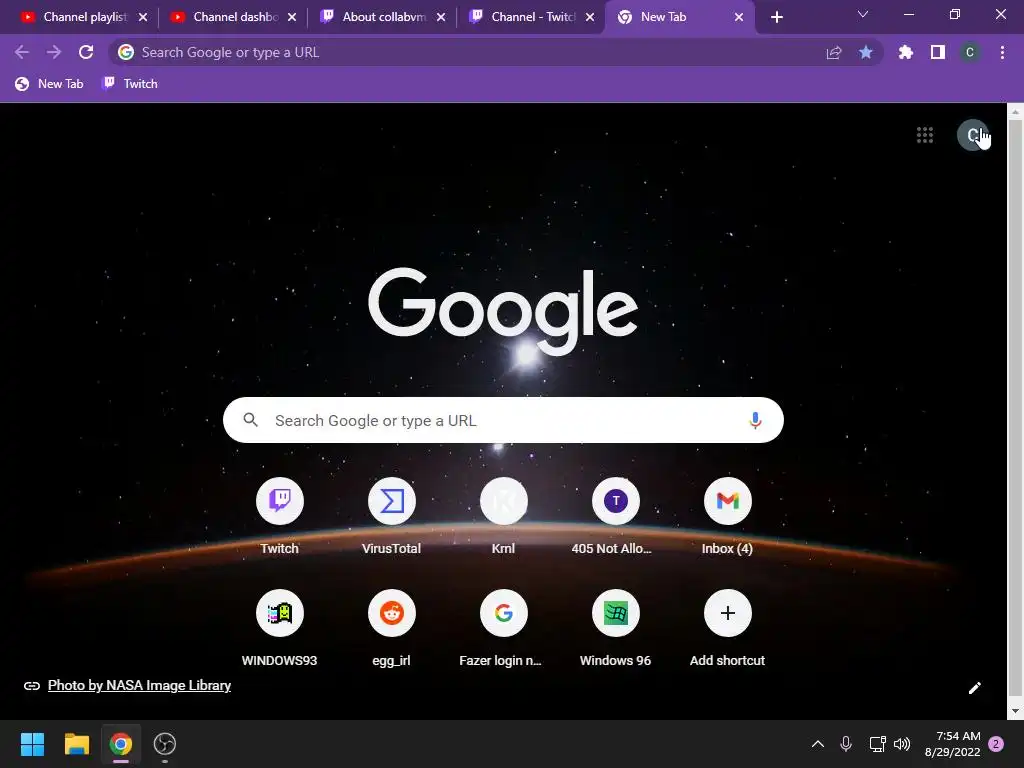Click the Add shortcut plus button
1024x768 pixels.
click(728, 613)
